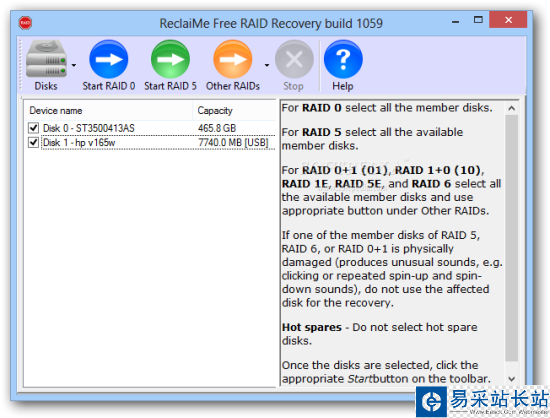The height and width of the screenshot is (418, 550).
Task: Click the orange Other RAIDs button
Action: tap(233, 66)
